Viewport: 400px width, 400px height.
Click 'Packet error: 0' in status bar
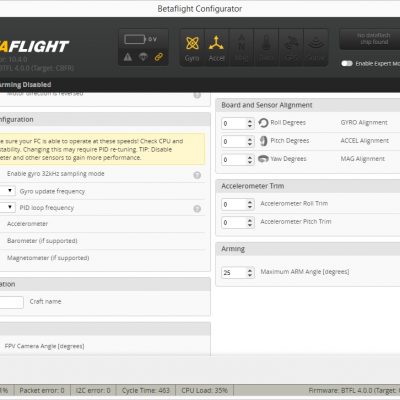click(42, 390)
